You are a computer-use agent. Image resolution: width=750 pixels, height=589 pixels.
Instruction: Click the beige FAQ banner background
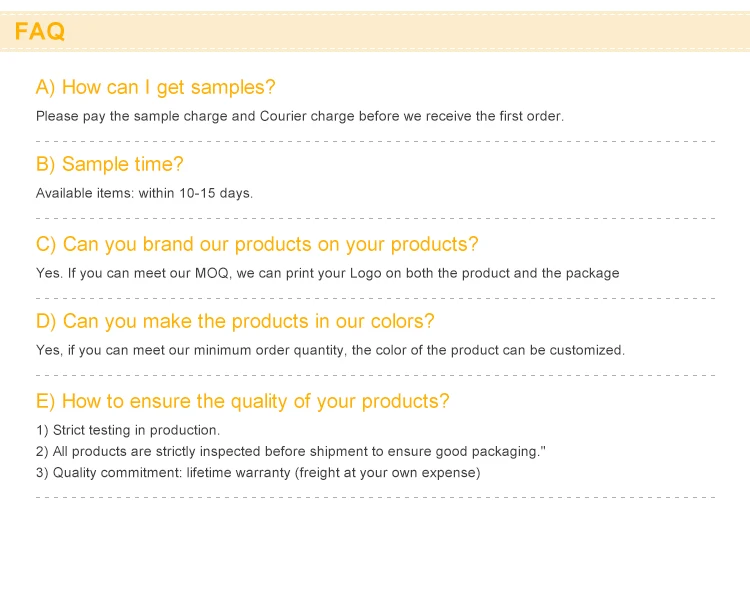click(x=407, y=32)
